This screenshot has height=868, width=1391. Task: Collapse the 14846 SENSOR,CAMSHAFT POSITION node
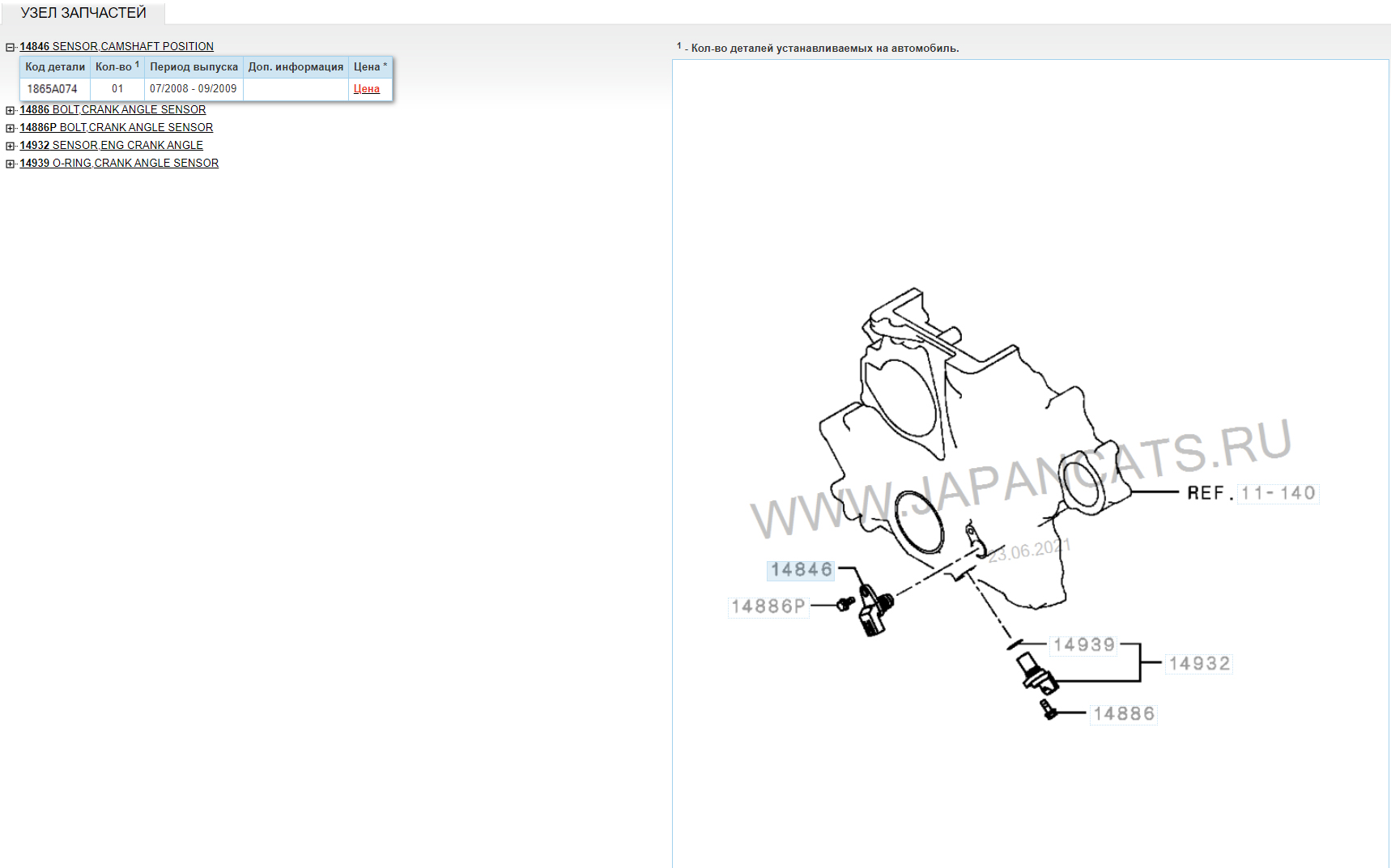(x=11, y=47)
